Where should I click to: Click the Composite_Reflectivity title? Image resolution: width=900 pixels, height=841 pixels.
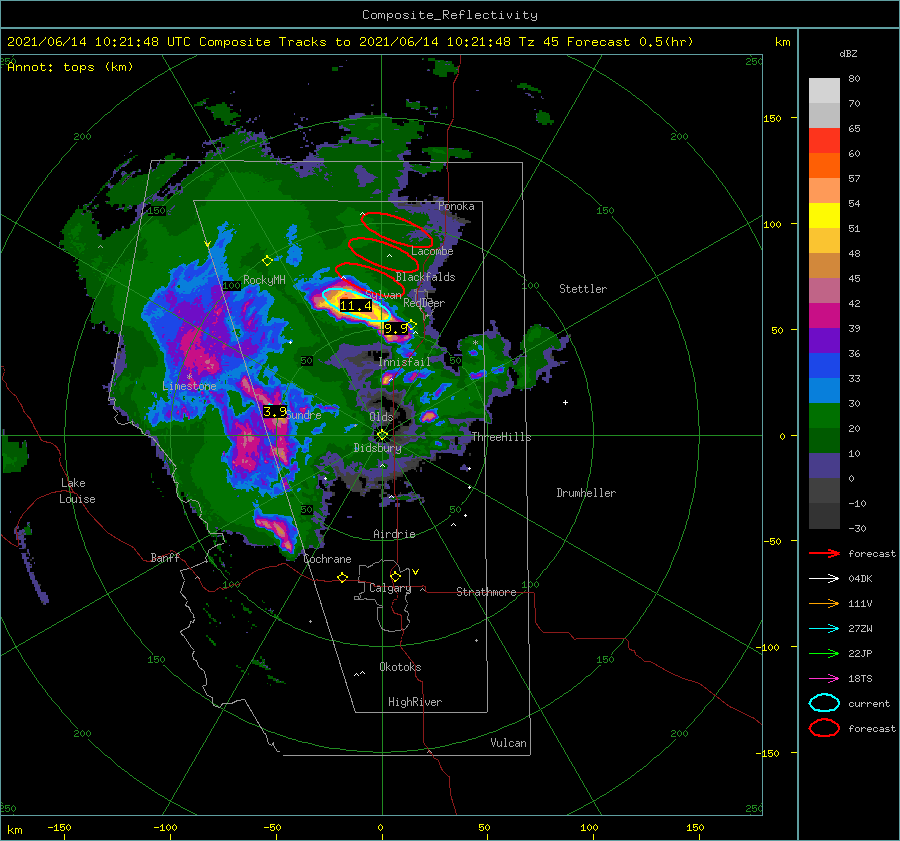[450, 15]
